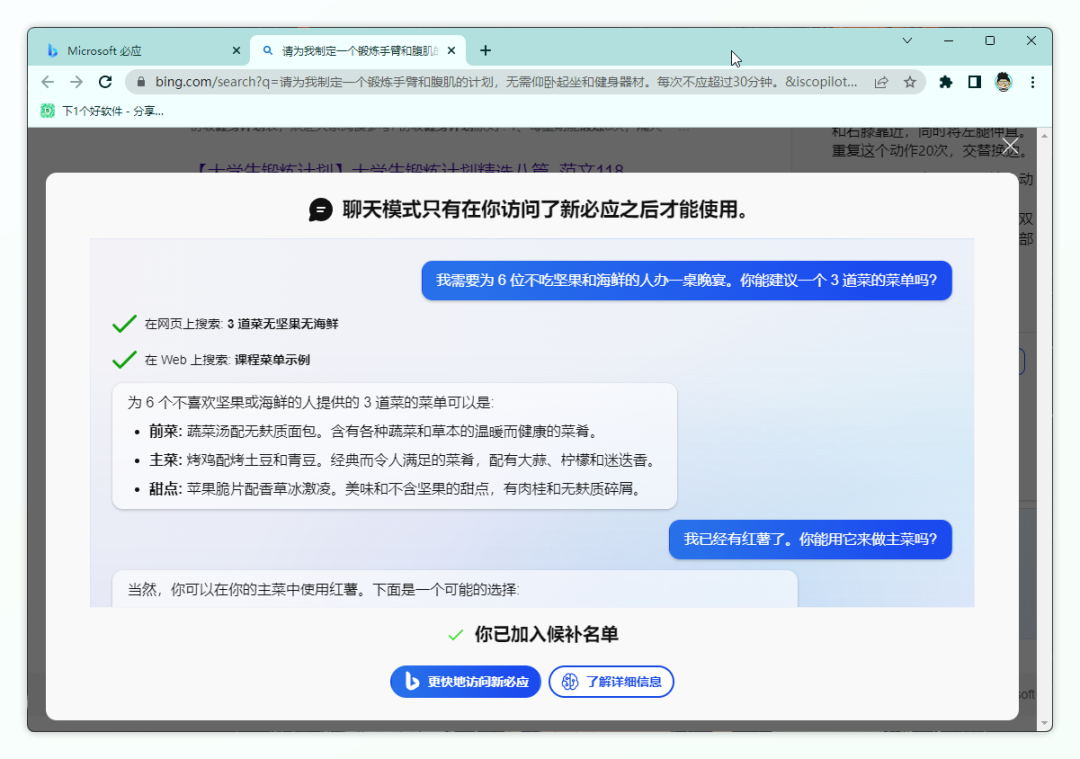Close the chat mode popup with X
This screenshot has height=759, width=1080.
[x=1011, y=147]
